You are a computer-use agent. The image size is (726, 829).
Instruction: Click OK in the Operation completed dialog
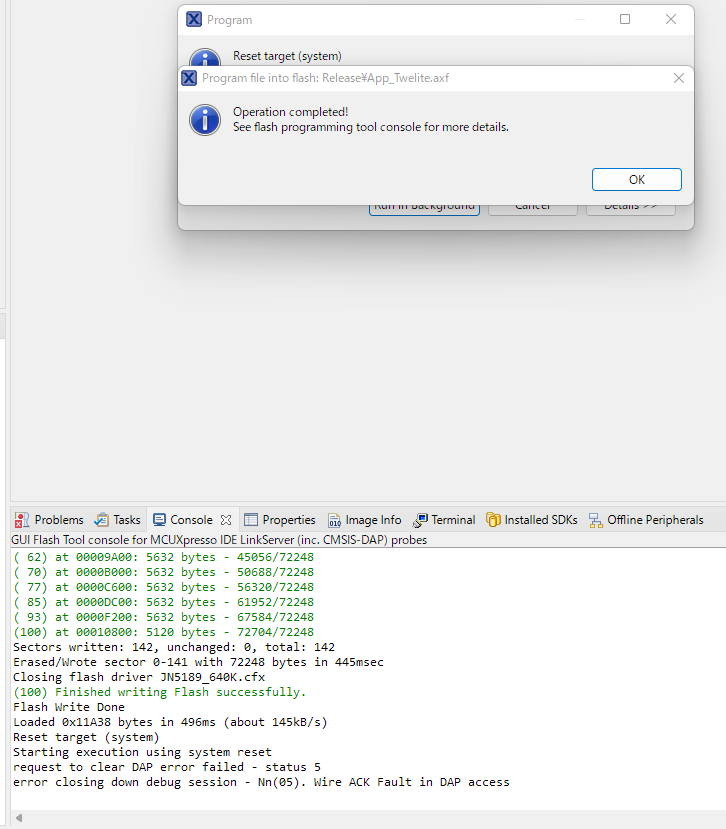[636, 180]
